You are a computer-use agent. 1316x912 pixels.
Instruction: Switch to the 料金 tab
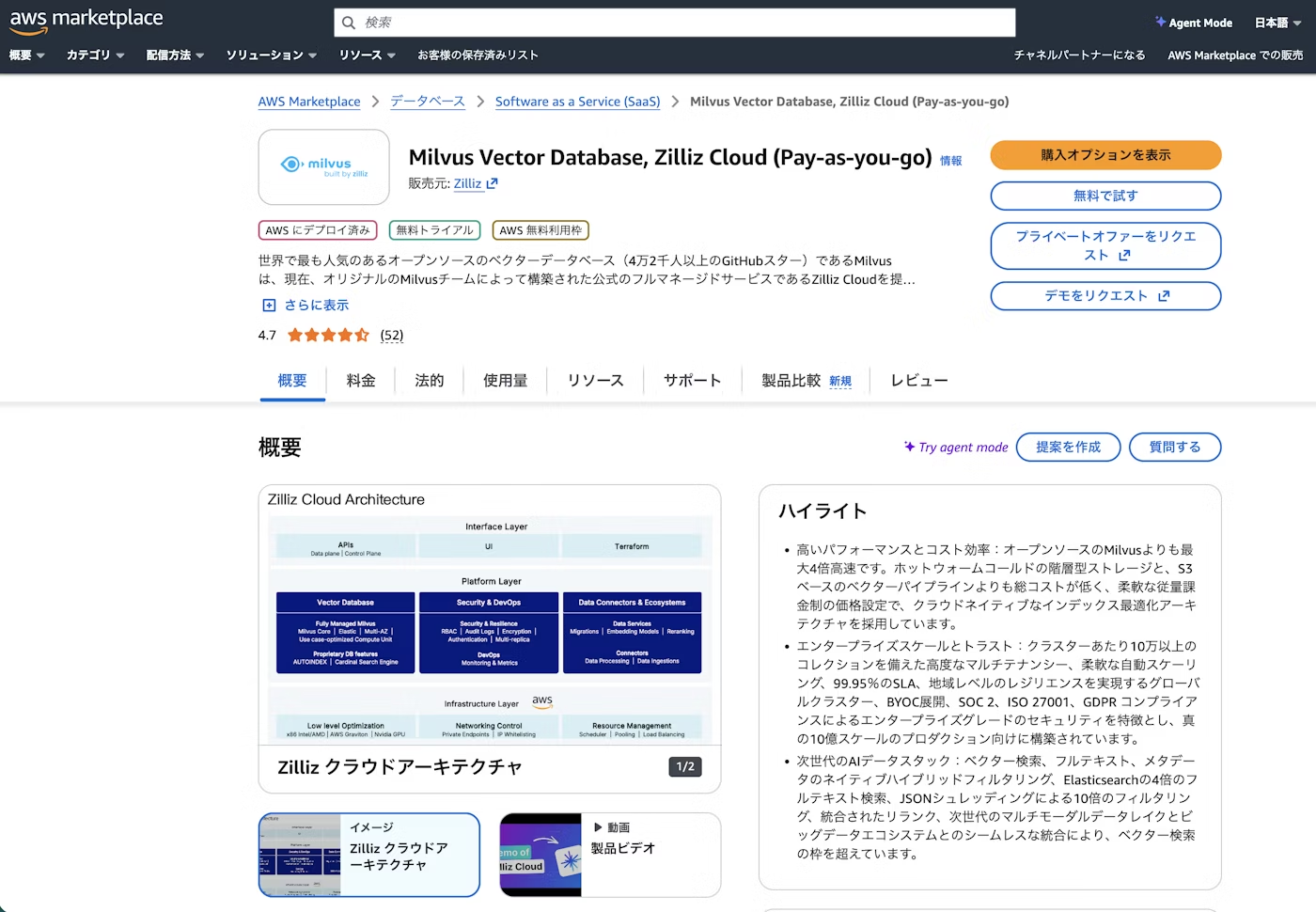[361, 381]
